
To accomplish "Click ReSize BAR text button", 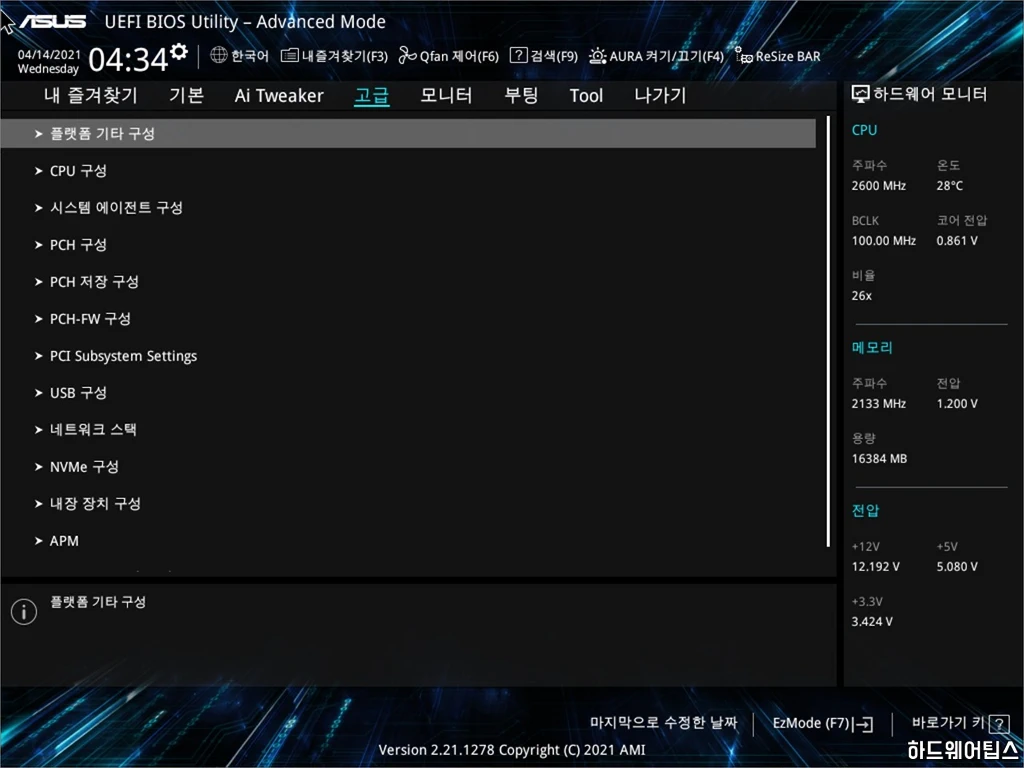I will (x=788, y=56).
